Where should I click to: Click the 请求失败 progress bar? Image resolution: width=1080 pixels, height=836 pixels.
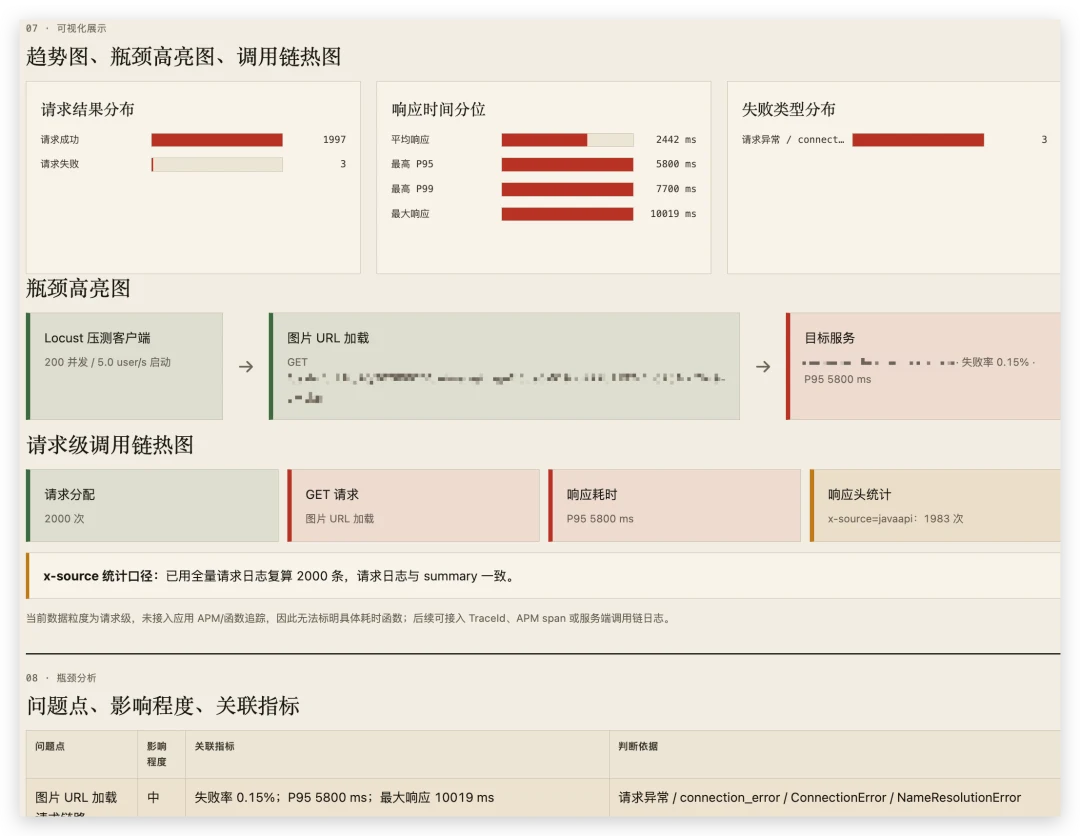[x=217, y=164]
